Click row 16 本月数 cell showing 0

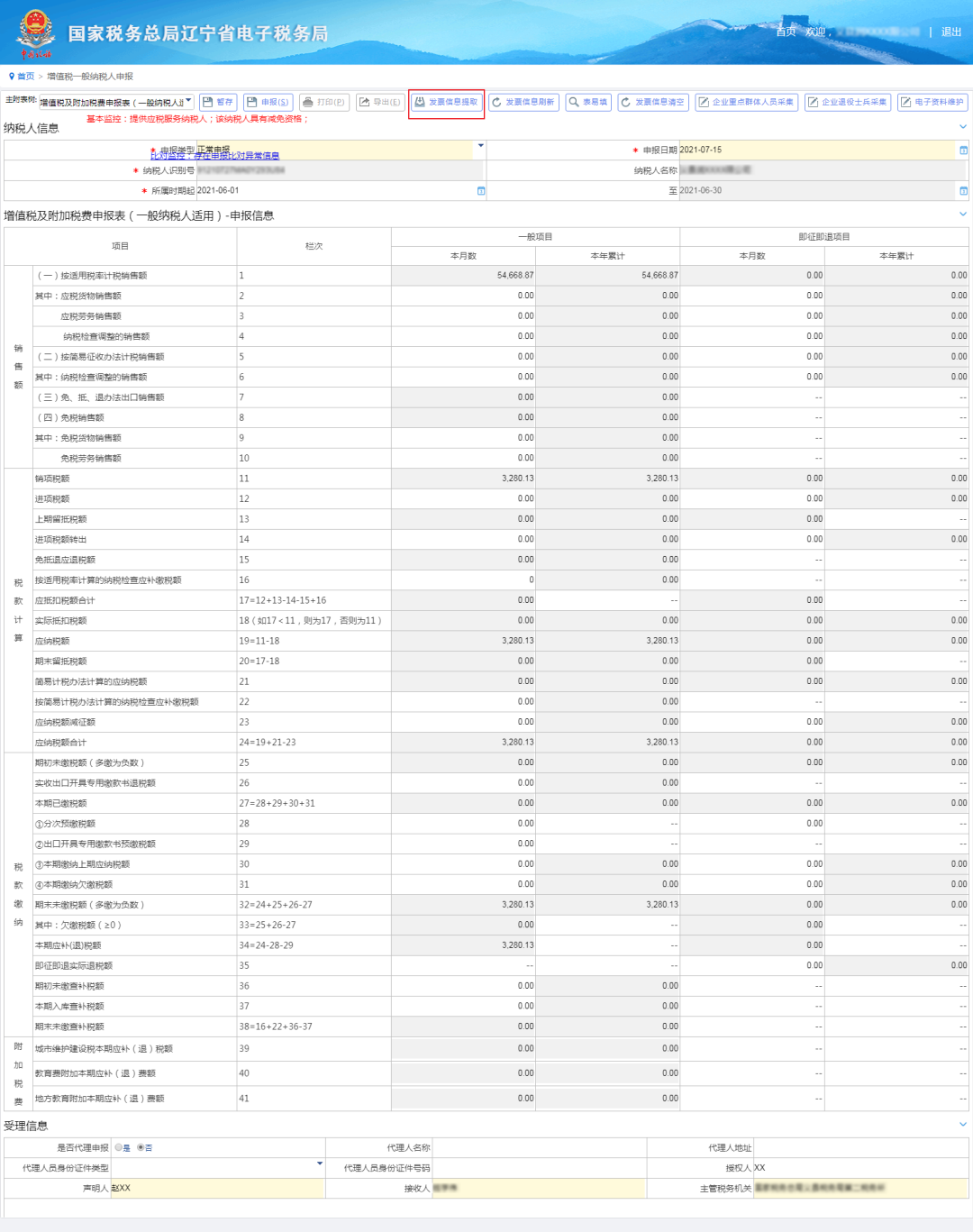tap(463, 580)
